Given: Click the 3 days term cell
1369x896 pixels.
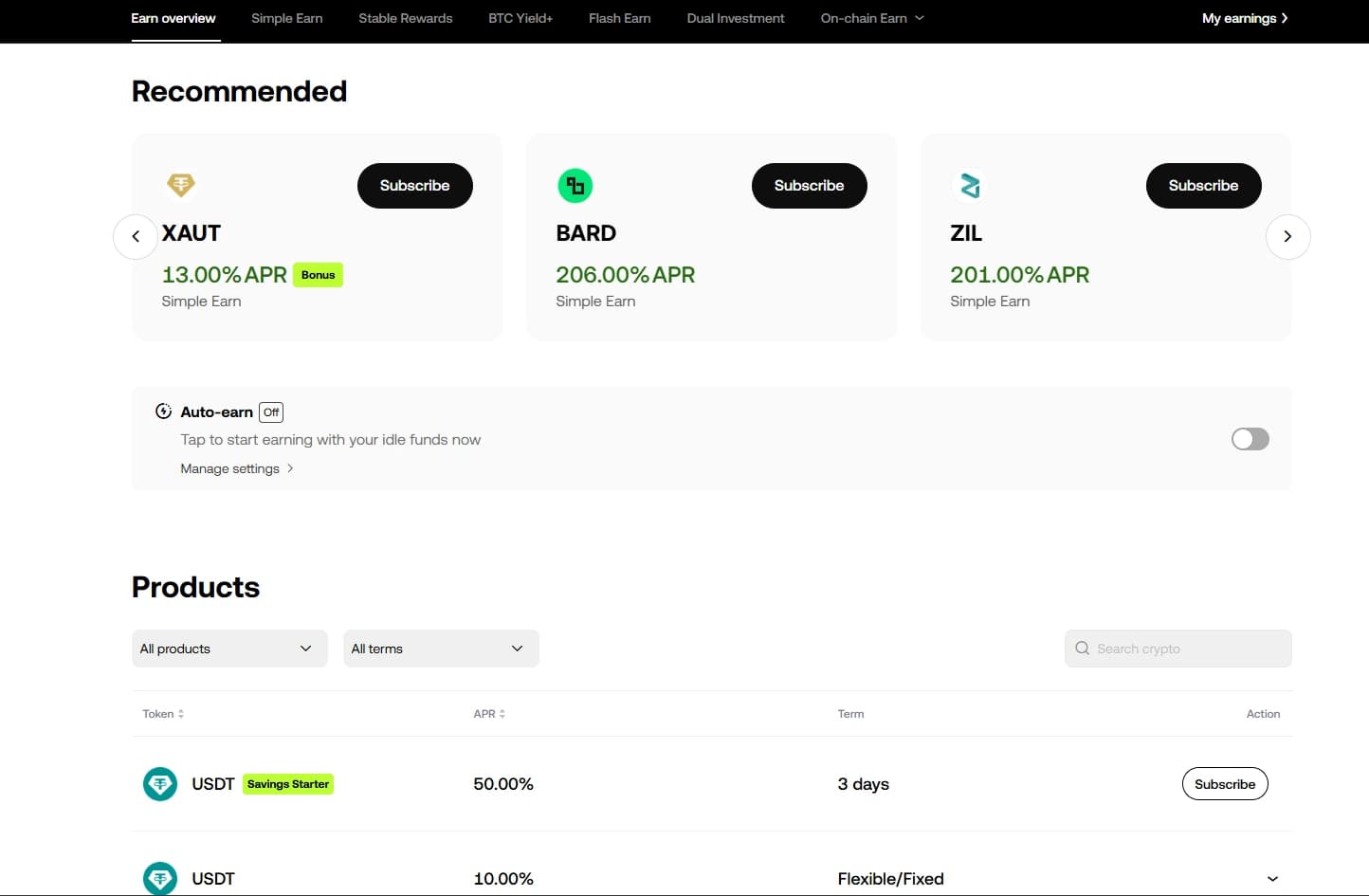Looking at the screenshot, I should tap(864, 784).
